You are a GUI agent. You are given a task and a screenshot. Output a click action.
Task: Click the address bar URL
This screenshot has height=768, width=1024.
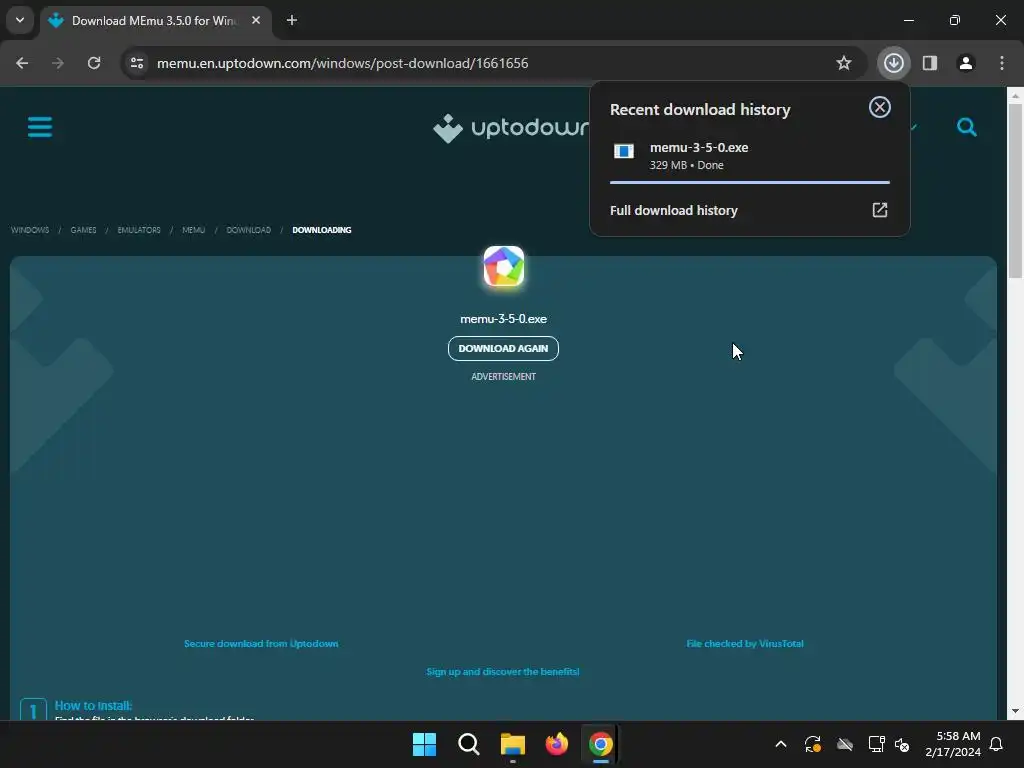click(x=342, y=63)
